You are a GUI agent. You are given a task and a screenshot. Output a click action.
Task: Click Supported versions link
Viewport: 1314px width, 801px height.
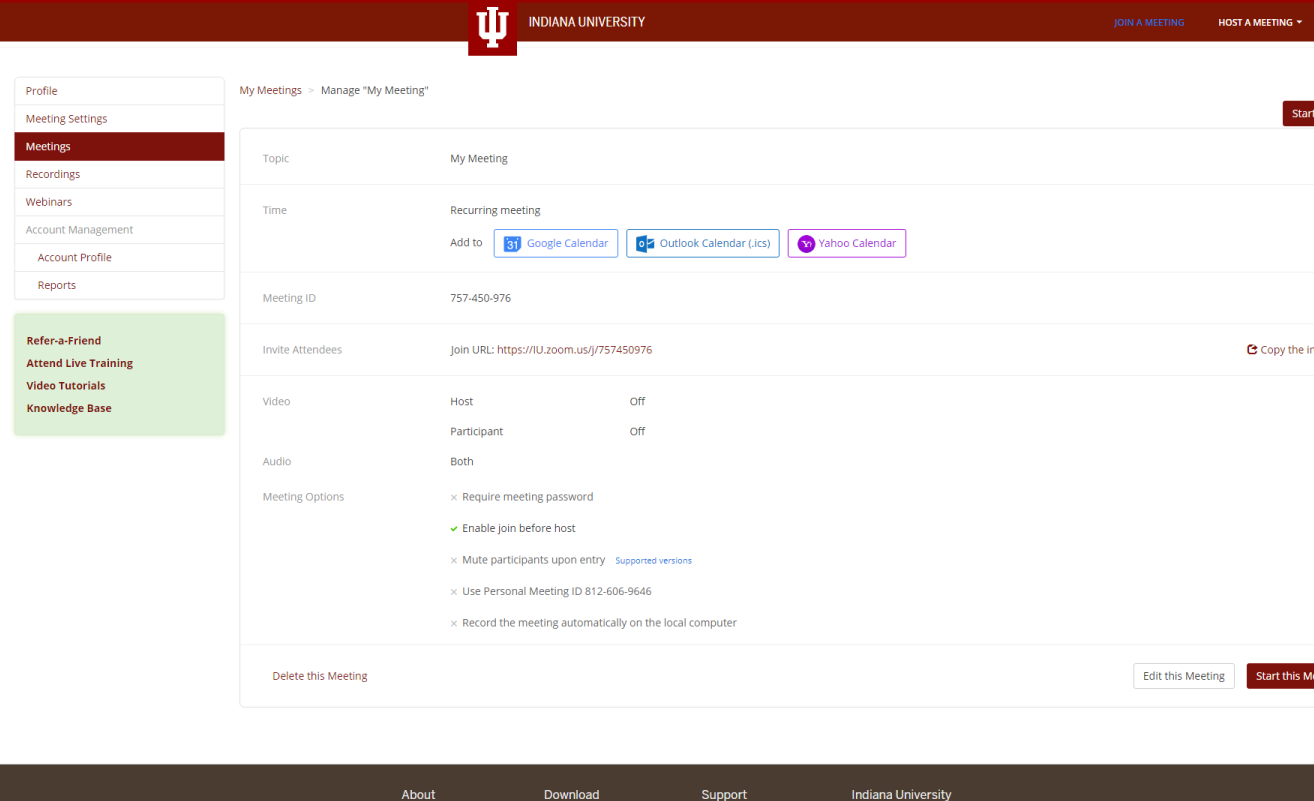653,561
